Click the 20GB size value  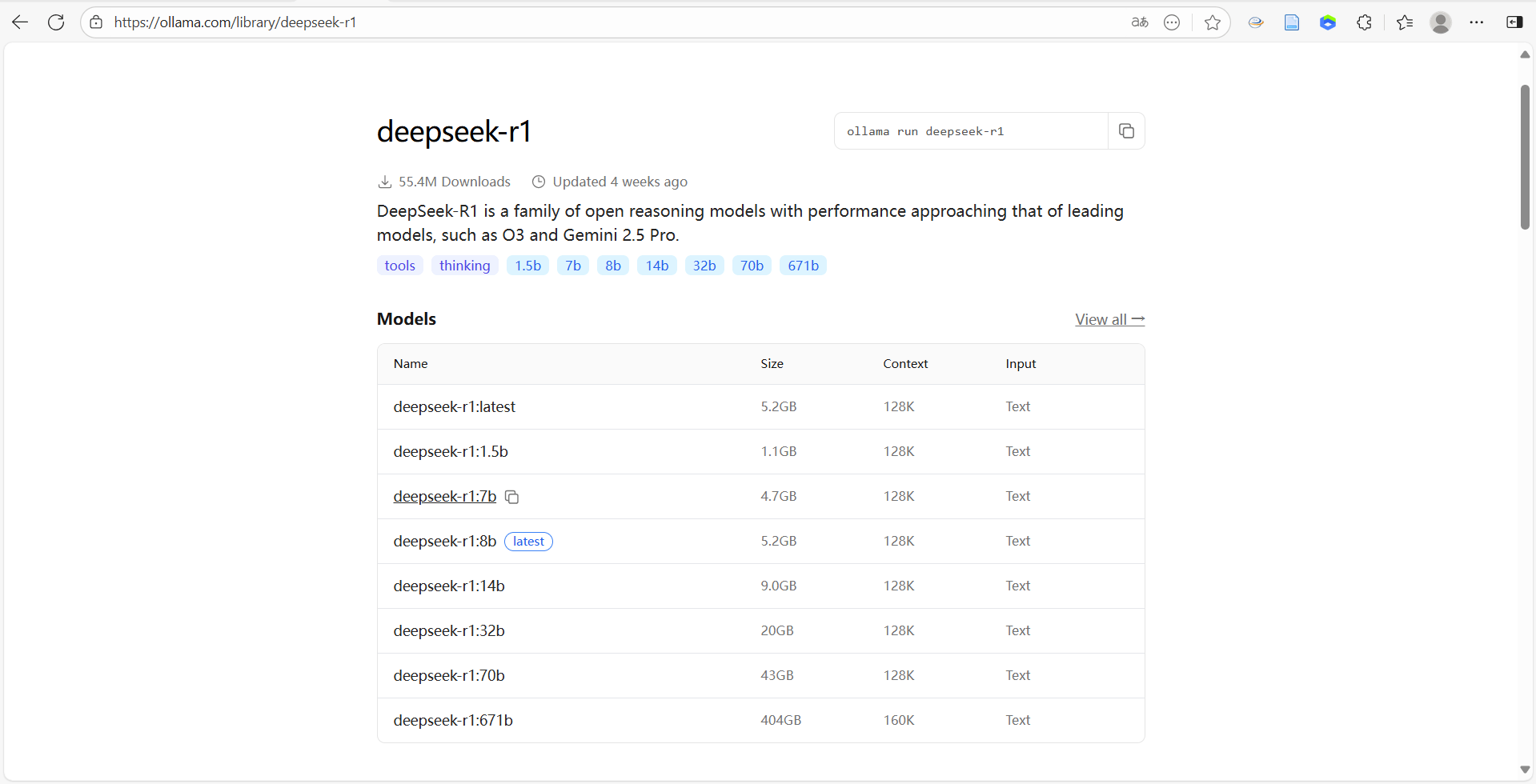coord(777,630)
